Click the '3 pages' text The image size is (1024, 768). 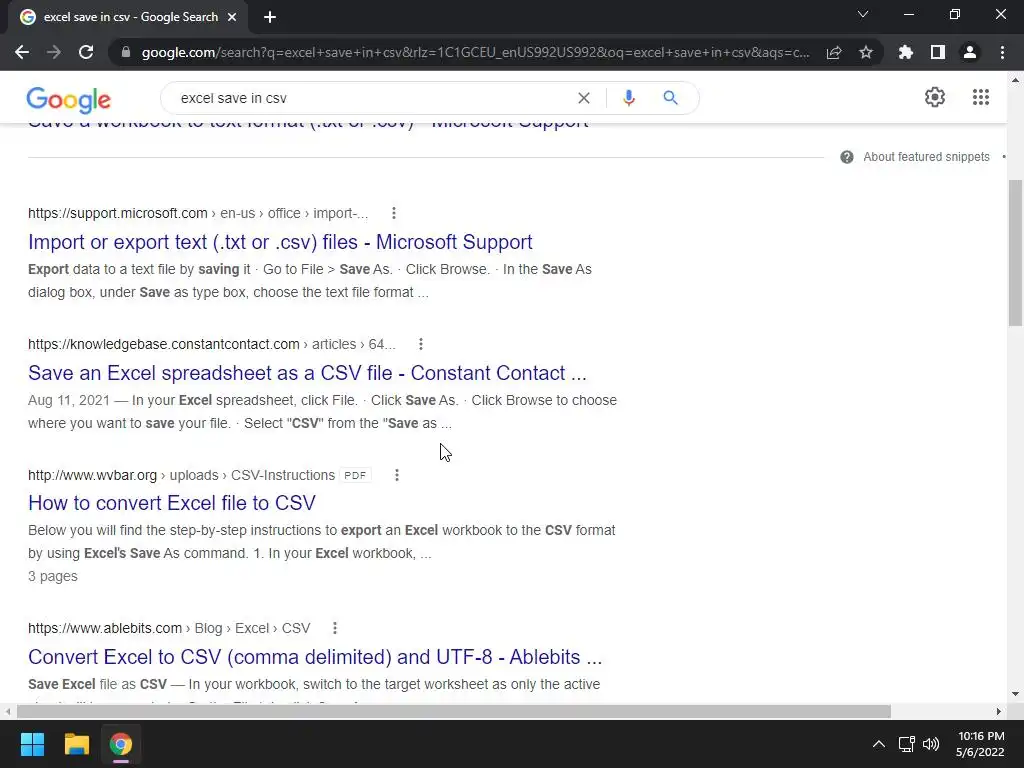[53, 576]
